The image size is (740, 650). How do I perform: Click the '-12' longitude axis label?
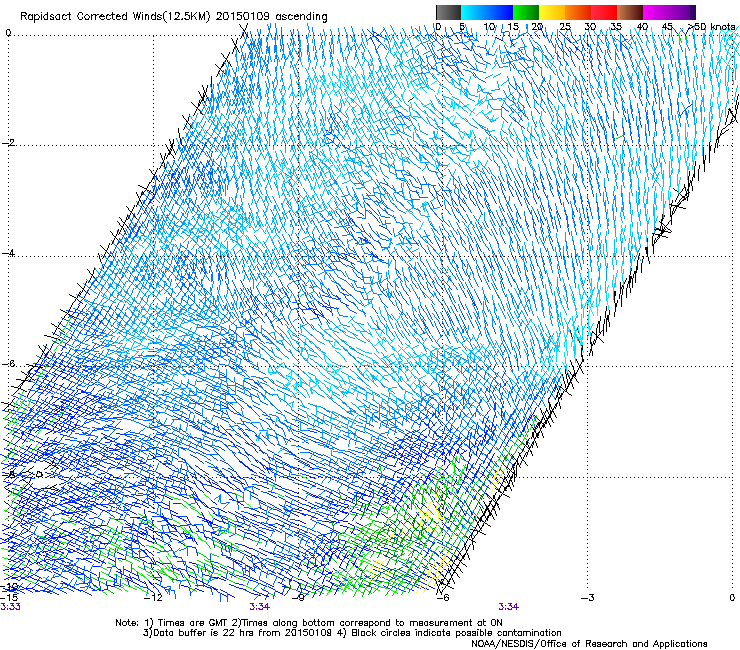(153, 598)
